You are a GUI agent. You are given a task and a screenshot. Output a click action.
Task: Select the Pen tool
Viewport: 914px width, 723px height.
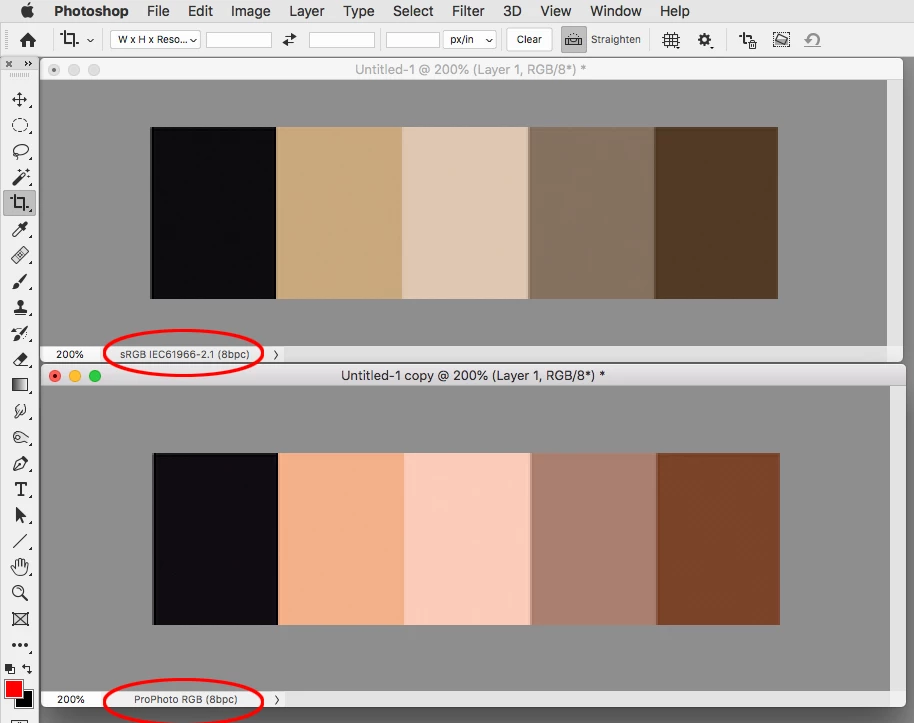point(20,464)
